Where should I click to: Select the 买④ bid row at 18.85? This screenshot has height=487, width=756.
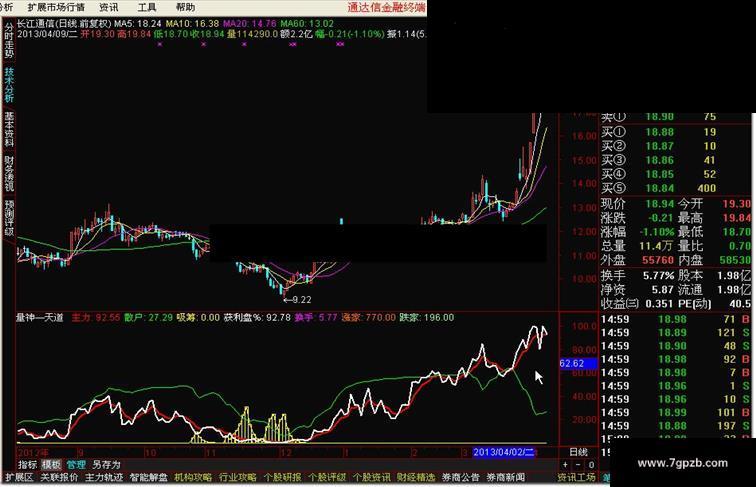(658, 174)
